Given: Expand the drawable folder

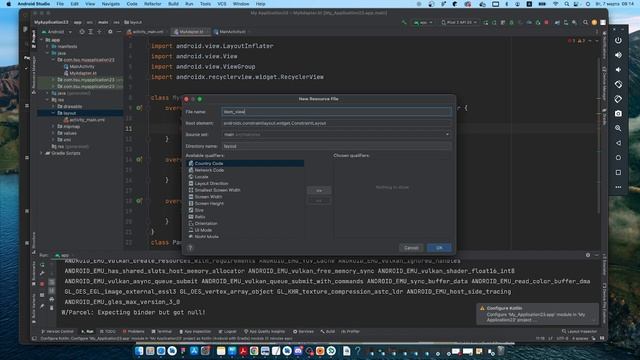Looking at the screenshot, I should point(53,107).
